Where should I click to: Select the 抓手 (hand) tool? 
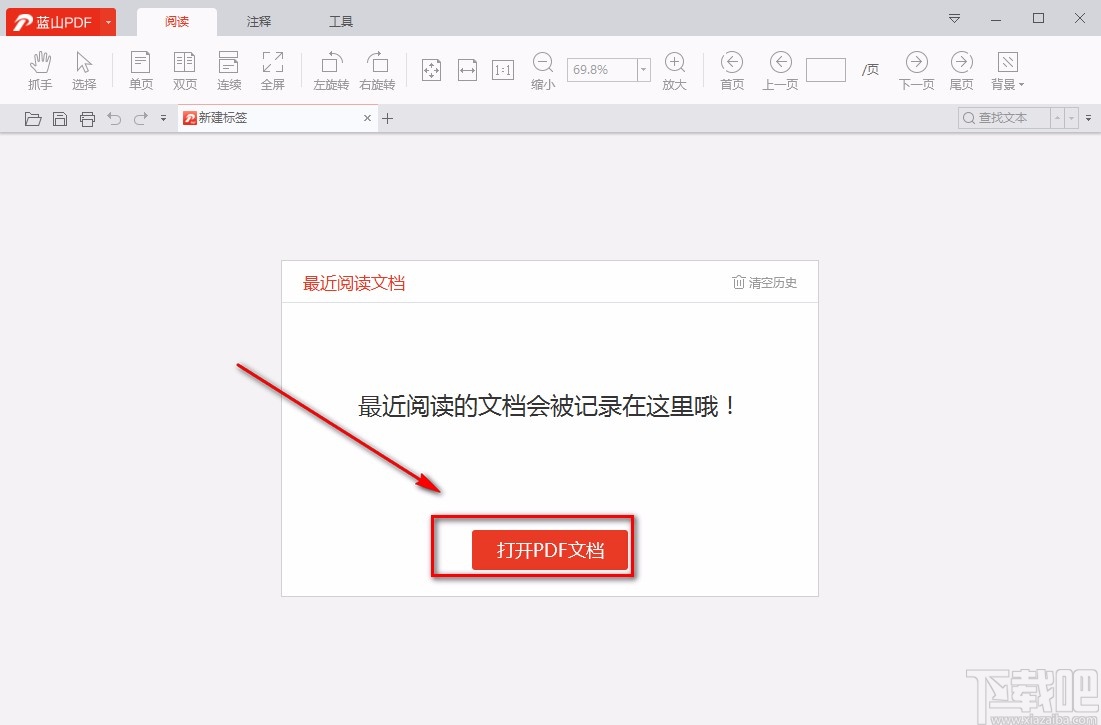40,69
